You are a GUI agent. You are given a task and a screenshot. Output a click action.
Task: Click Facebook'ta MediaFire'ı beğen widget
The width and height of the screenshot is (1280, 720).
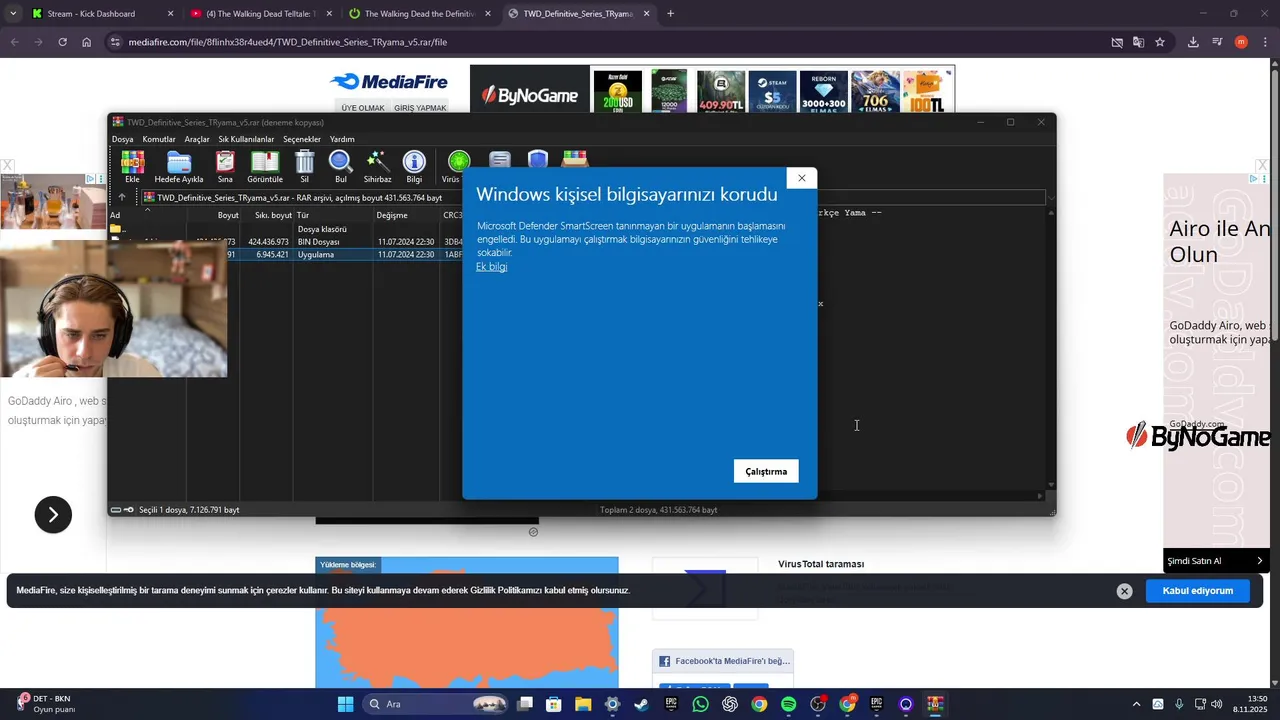pos(723,661)
